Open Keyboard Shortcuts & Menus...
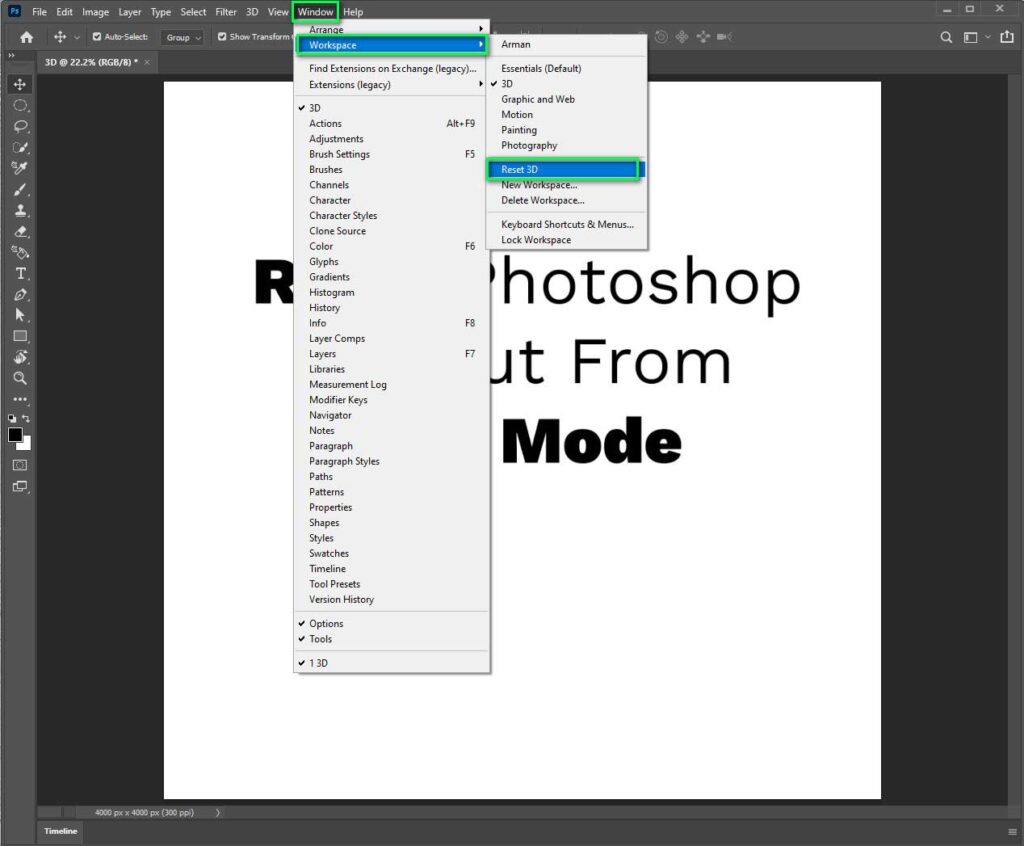The width and height of the screenshot is (1024, 846). click(566, 224)
